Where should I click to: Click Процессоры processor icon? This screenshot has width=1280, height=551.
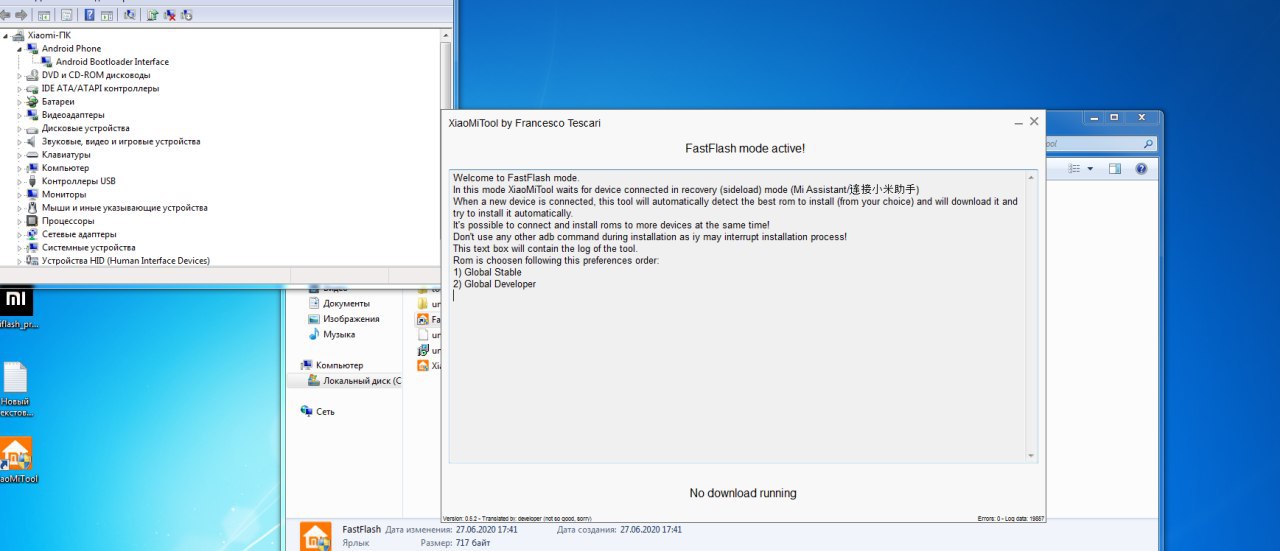(x=32, y=221)
